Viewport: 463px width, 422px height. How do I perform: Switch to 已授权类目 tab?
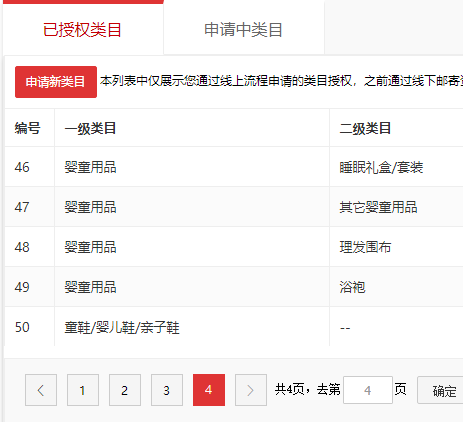pyautogui.click(x=83, y=29)
